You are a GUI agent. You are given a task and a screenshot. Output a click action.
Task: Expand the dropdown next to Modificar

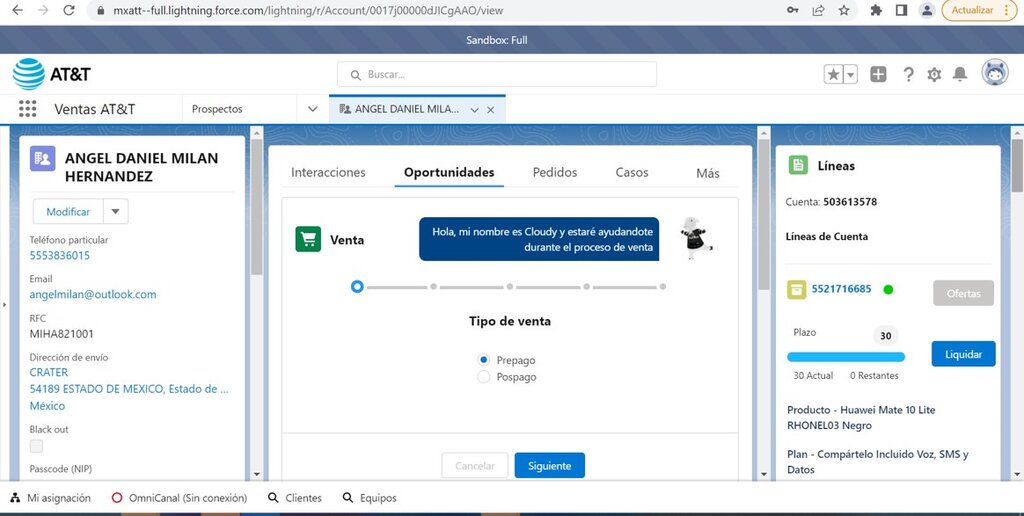click(x=116, y=212)
